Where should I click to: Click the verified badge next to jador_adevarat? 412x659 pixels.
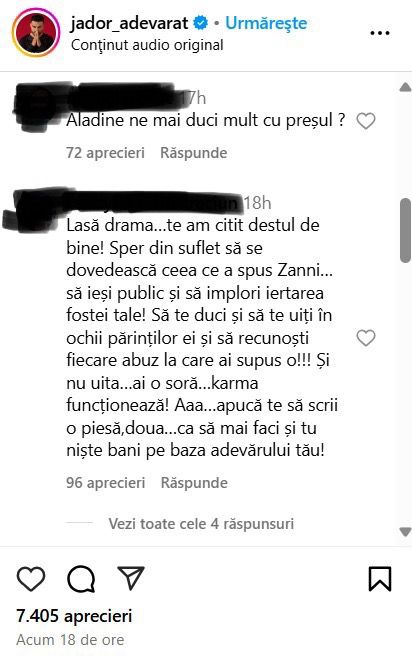[201, 23]
